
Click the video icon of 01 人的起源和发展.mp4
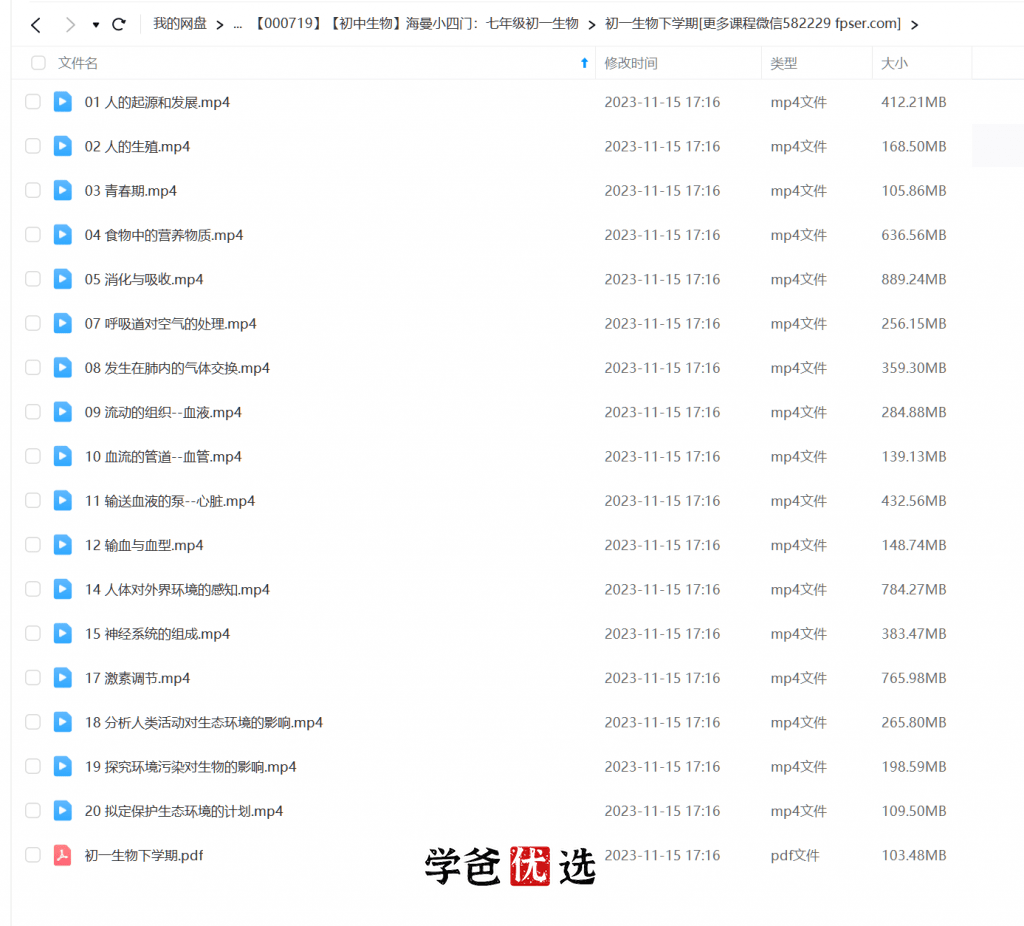63,102
